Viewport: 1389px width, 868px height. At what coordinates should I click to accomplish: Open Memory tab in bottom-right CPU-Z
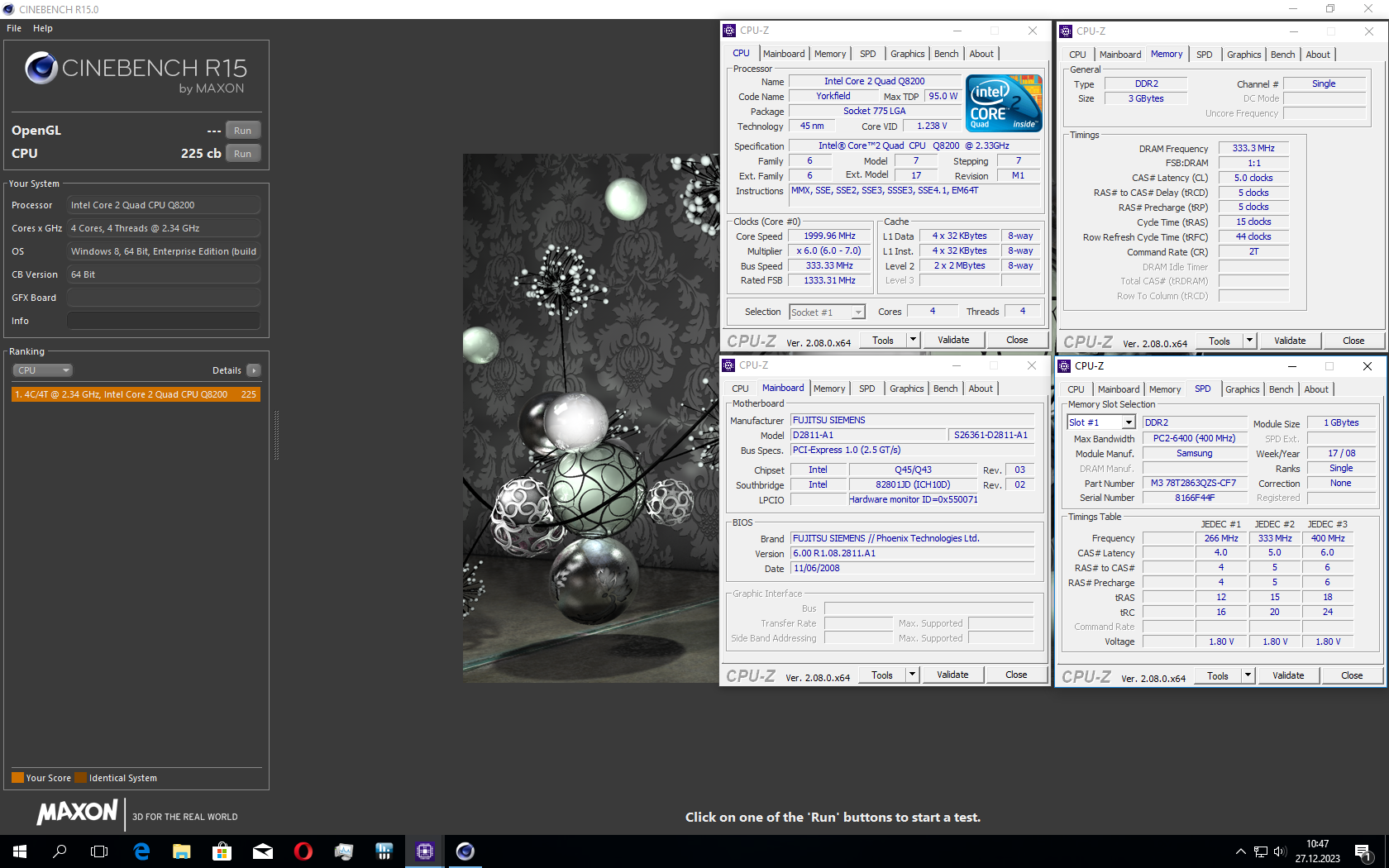click(x=1164, y=389)
